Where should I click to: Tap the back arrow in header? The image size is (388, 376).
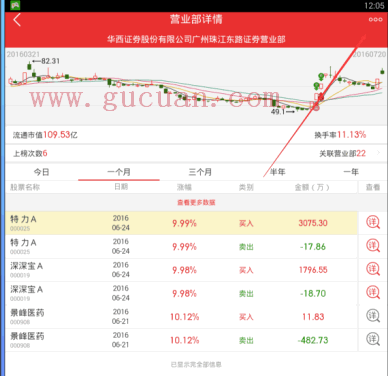(17, 20)
